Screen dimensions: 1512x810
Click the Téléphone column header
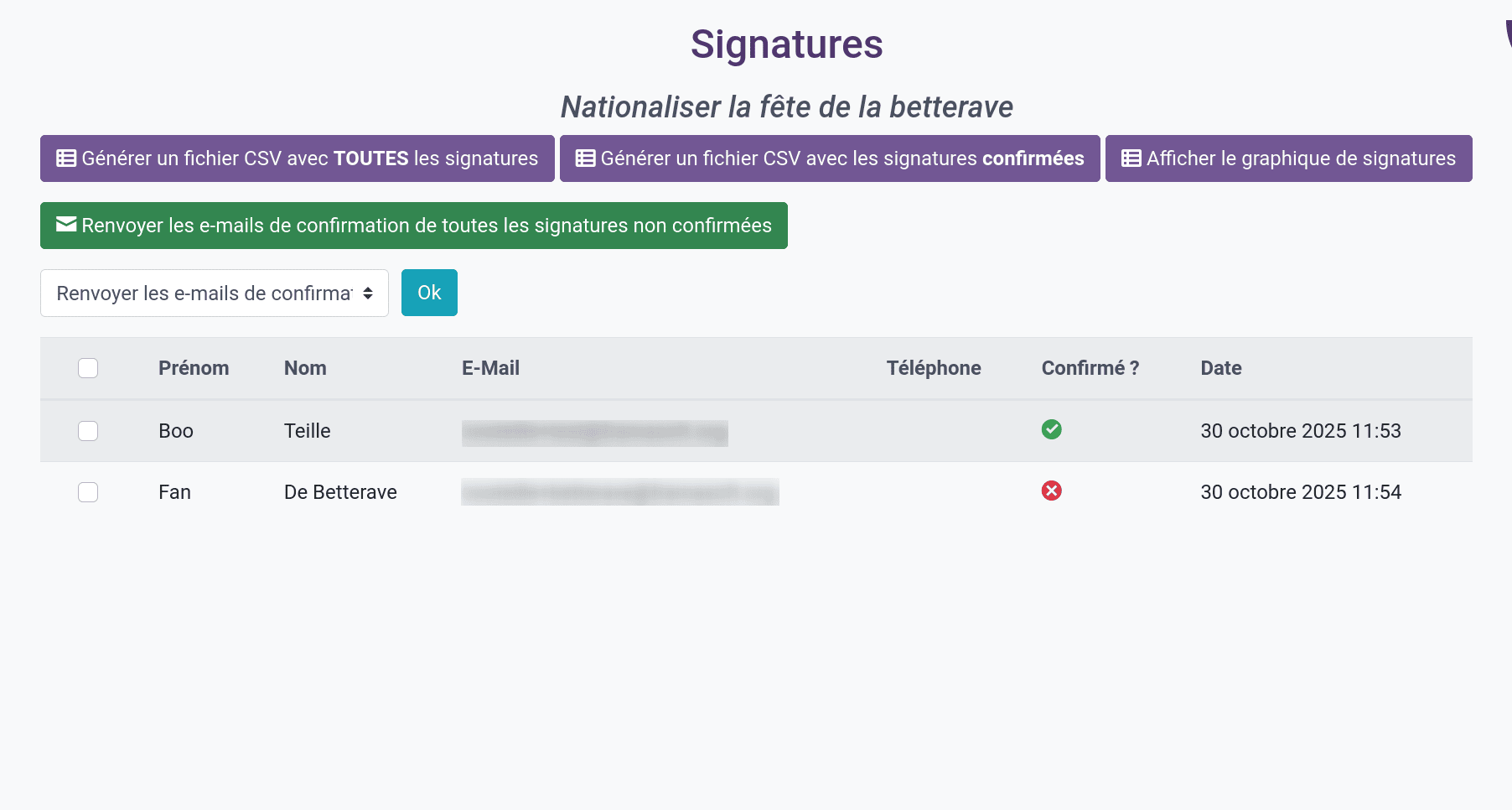[933, 368]
